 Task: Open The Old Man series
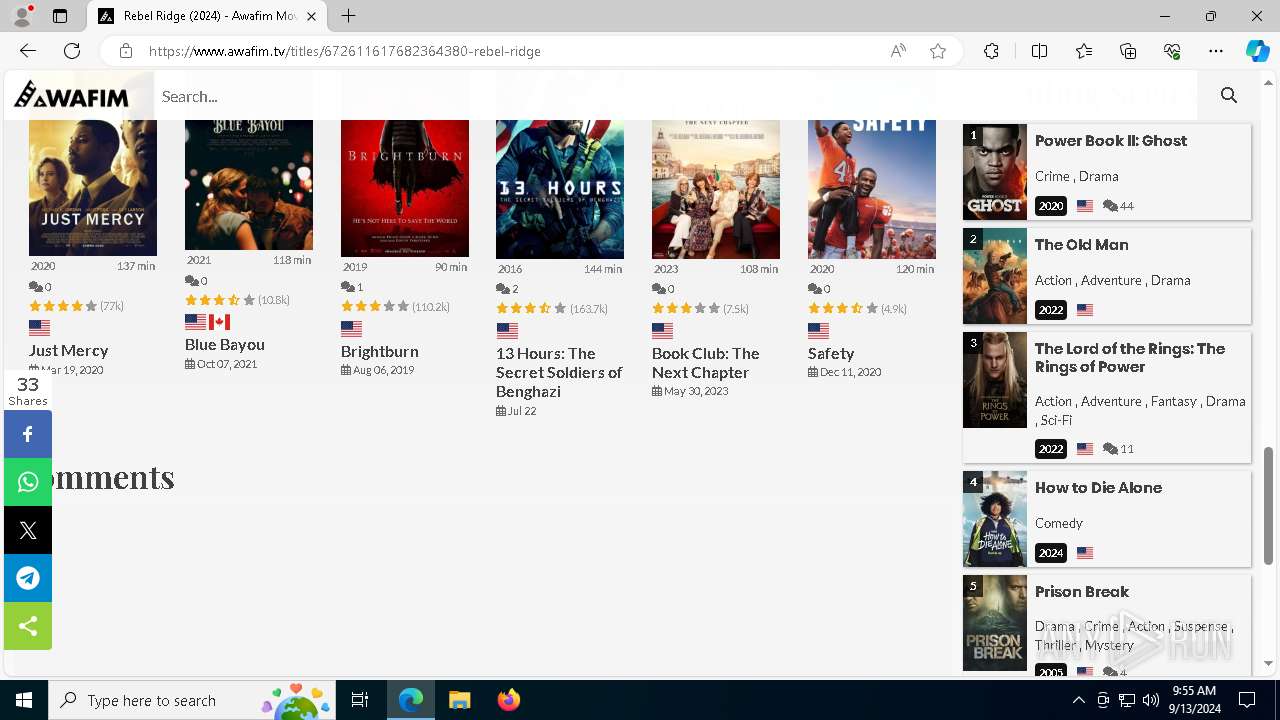click(1082, 244)
